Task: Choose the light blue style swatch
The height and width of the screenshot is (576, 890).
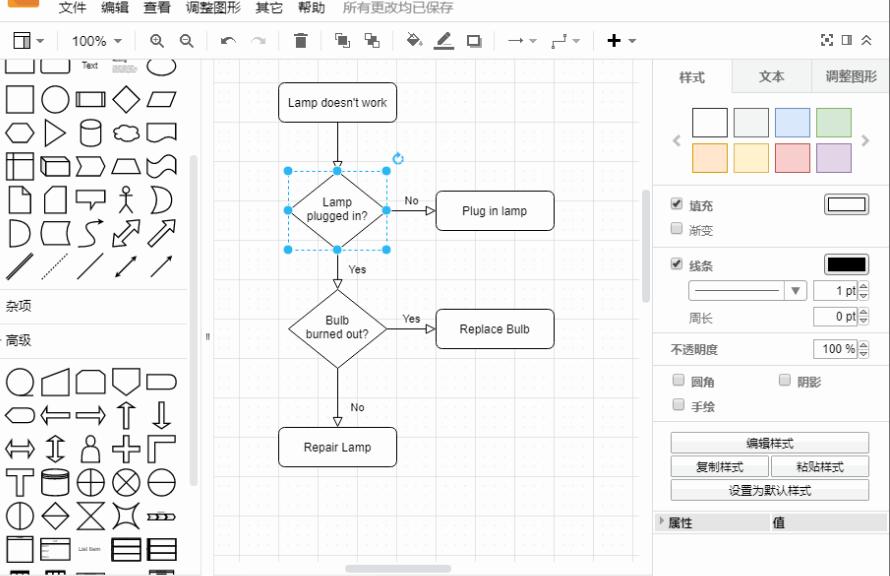Action: [x=792, y=123]
